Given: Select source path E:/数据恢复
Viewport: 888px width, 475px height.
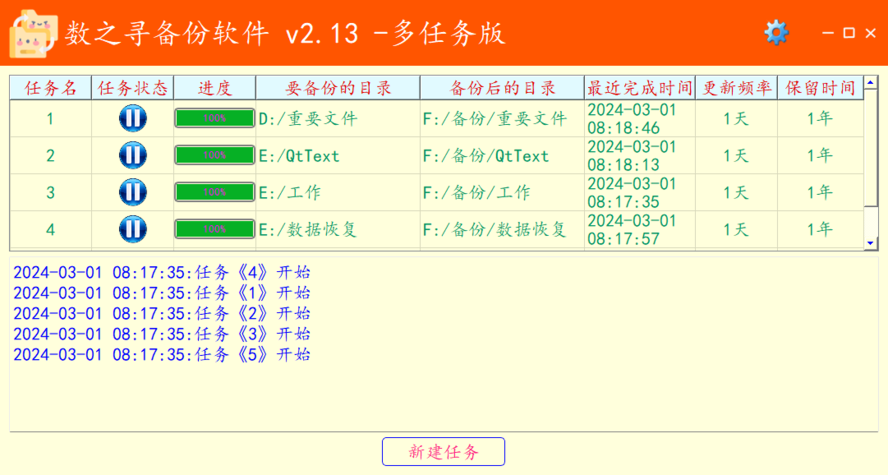Looking at the screenshot, I should [x=308, y=229].
